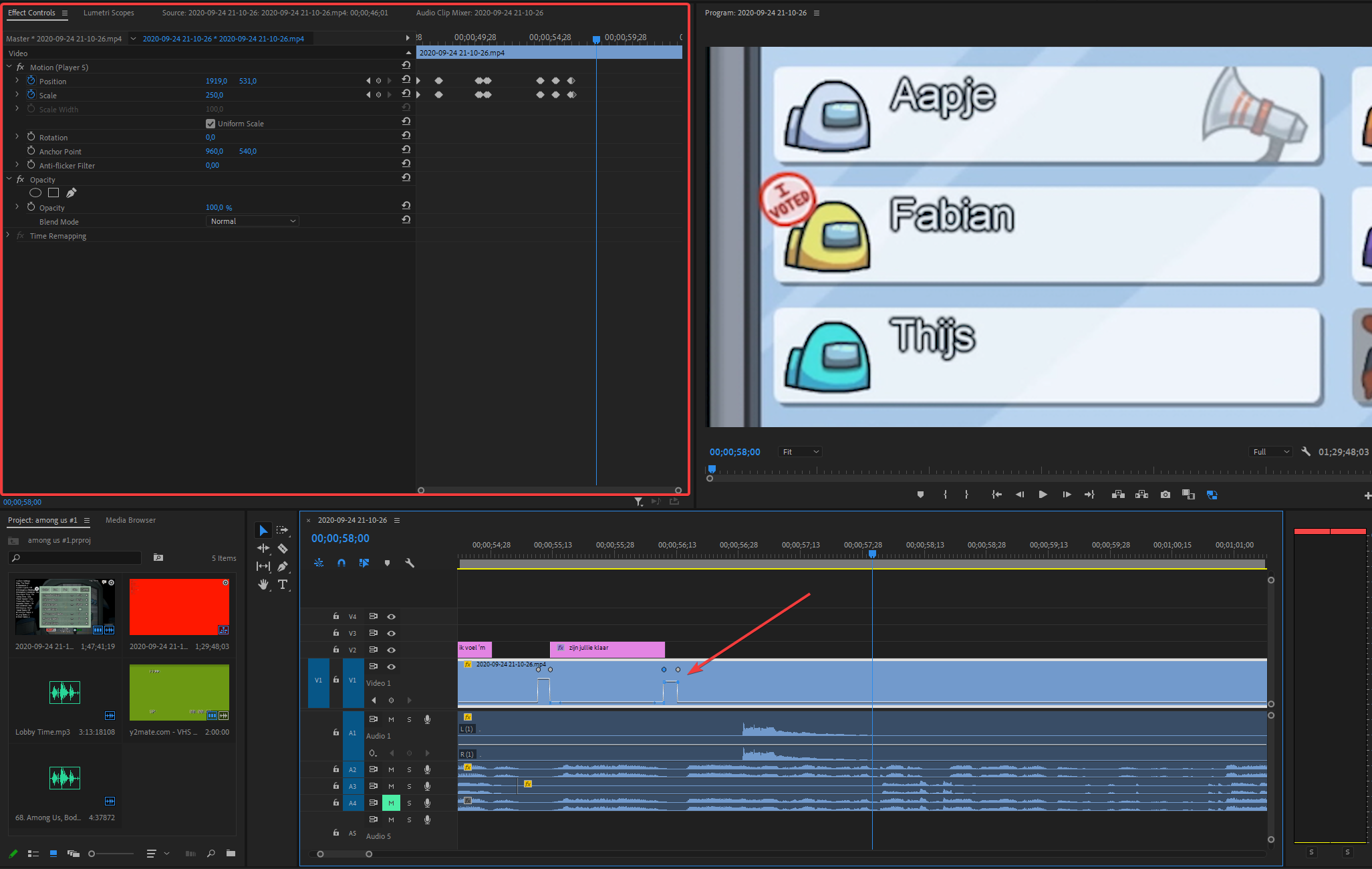The width and height of the screenshot is (1372, 869).
Task: Expand the Time Remapping effect
Action: coord(8,235)
